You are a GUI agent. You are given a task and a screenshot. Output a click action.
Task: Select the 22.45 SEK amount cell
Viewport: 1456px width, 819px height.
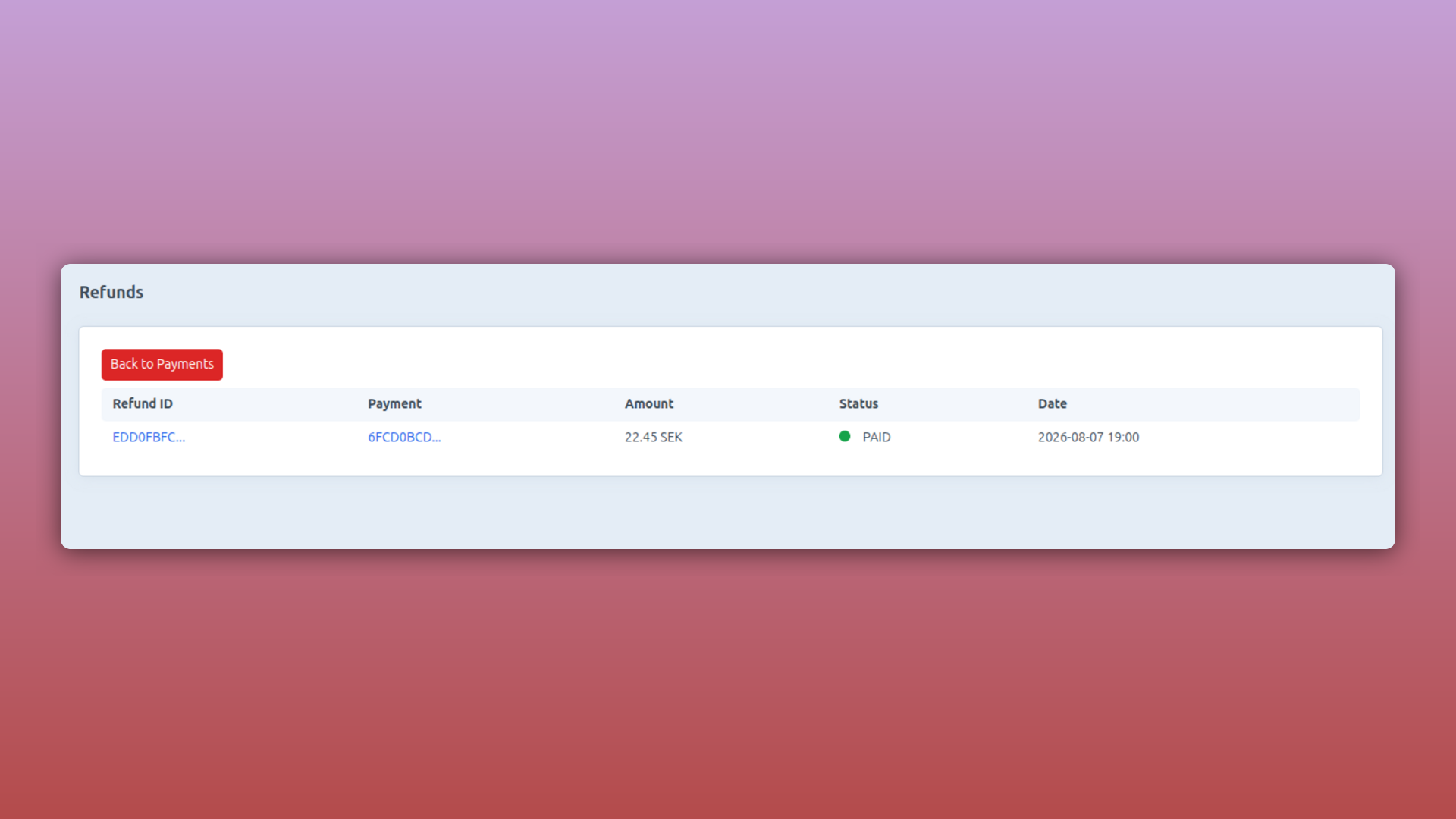(x=654, y=437)
